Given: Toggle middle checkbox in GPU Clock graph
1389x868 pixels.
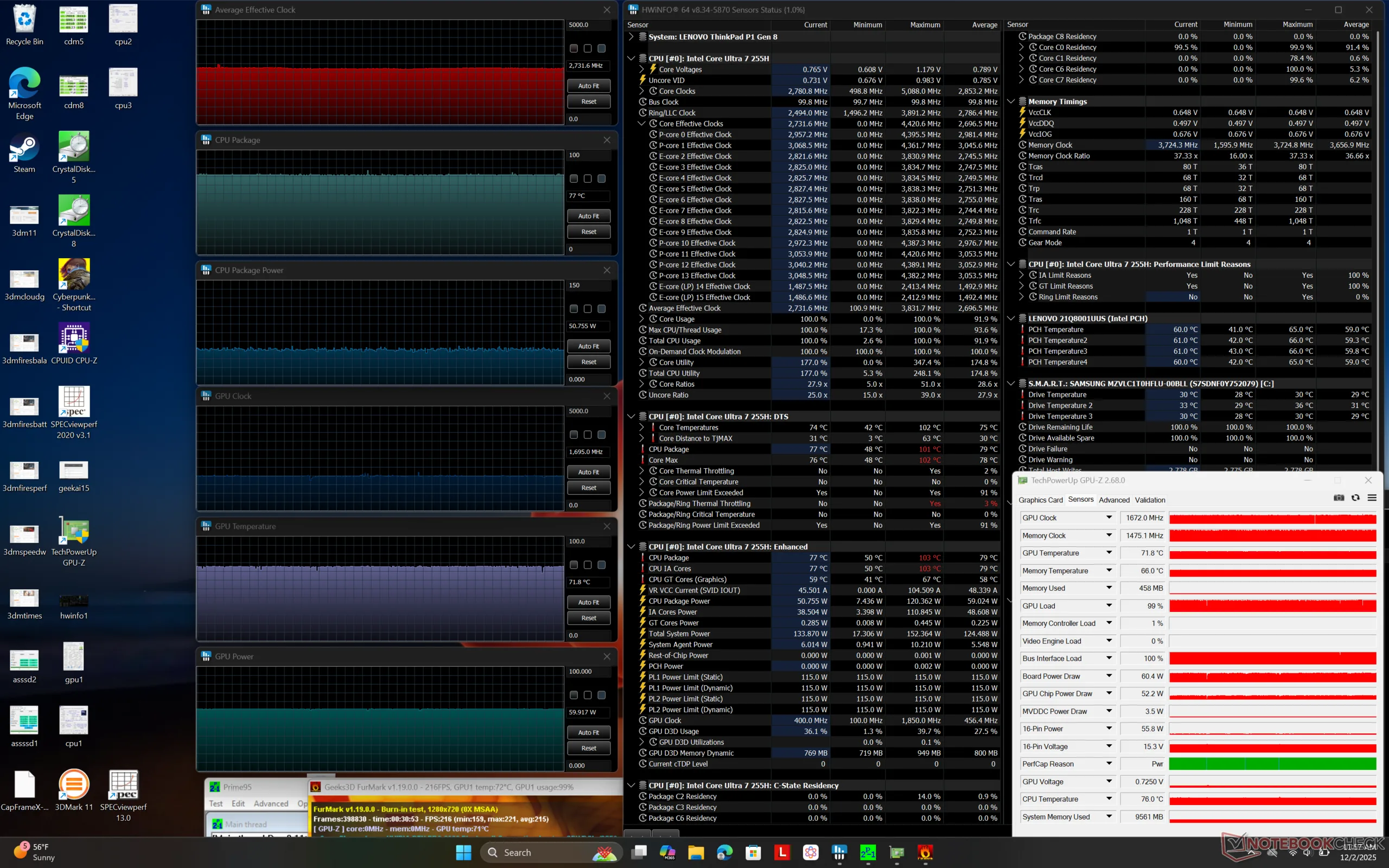Looking at the screenshot, I should click(x=587, y=435).
